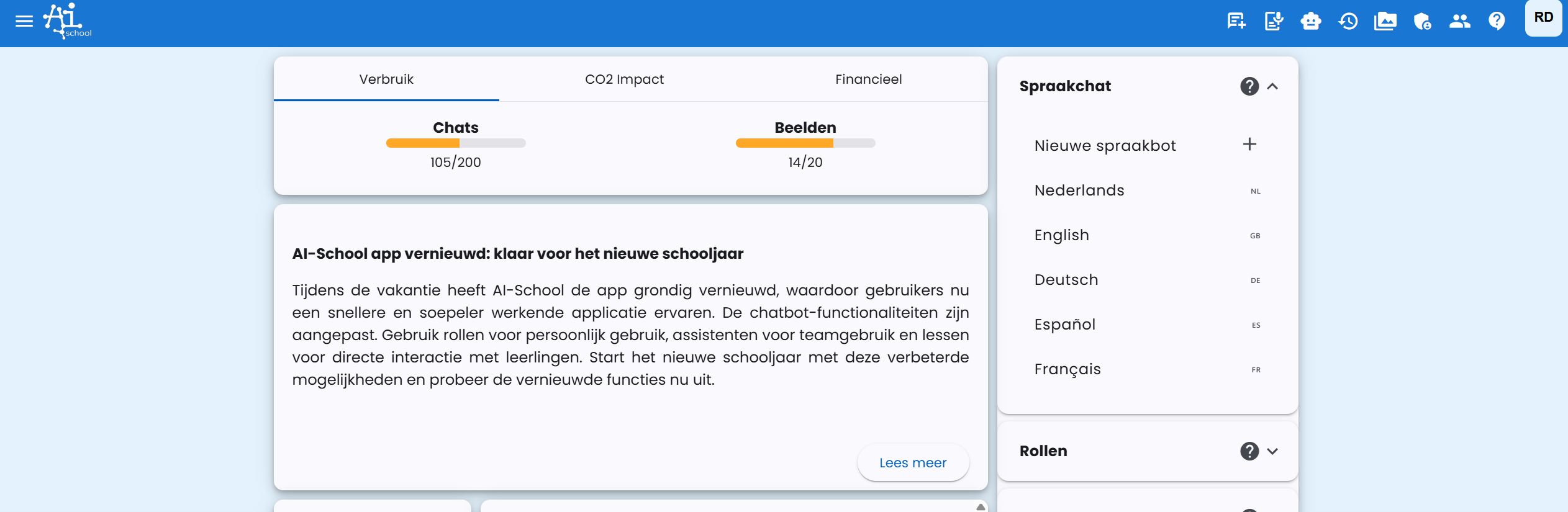Open the Rollen help tooltip

pos(1248,451)
